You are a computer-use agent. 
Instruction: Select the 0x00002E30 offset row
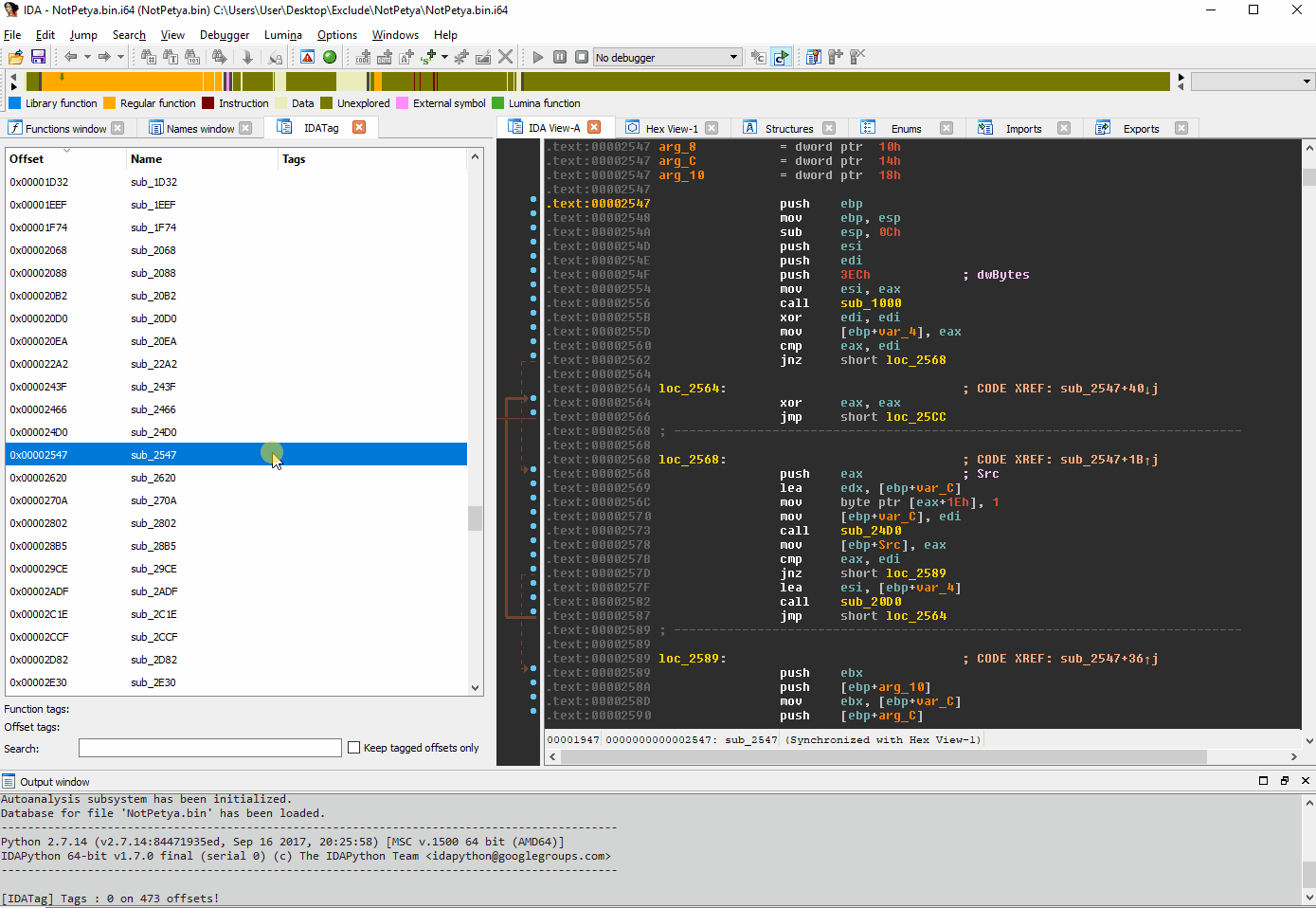pos(236,682)
